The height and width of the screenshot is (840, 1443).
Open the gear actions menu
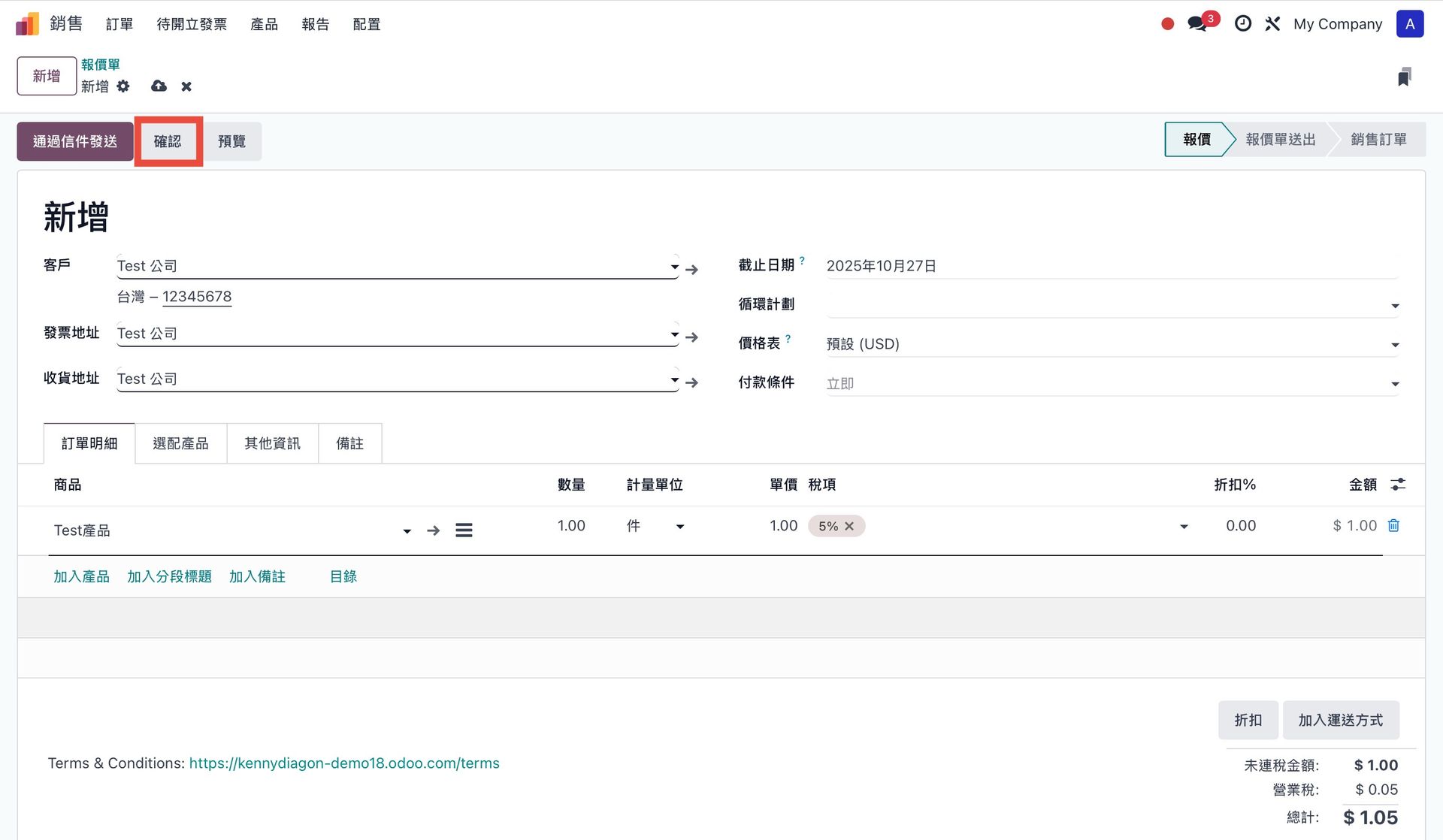[x=123, y=86]
